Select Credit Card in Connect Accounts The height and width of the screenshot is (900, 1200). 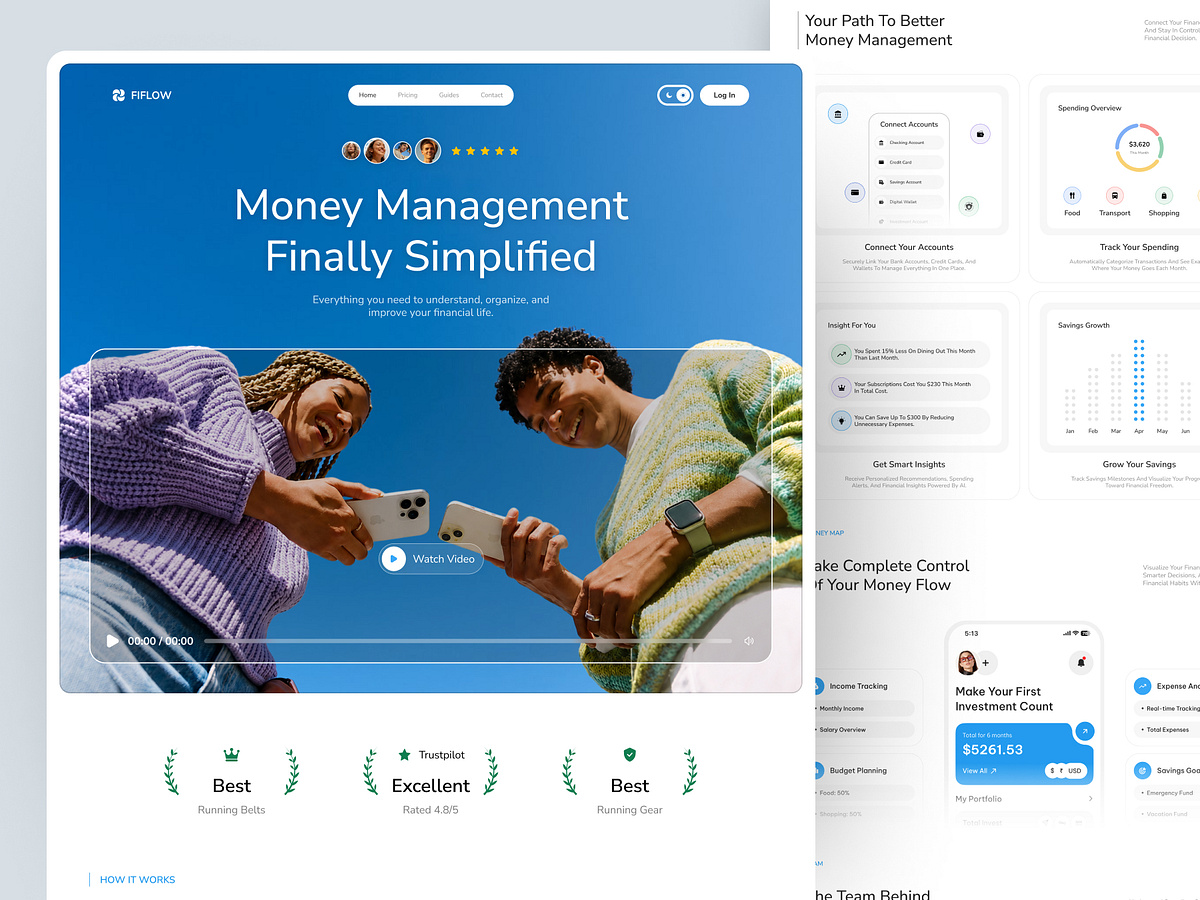(x=909, y=162)
